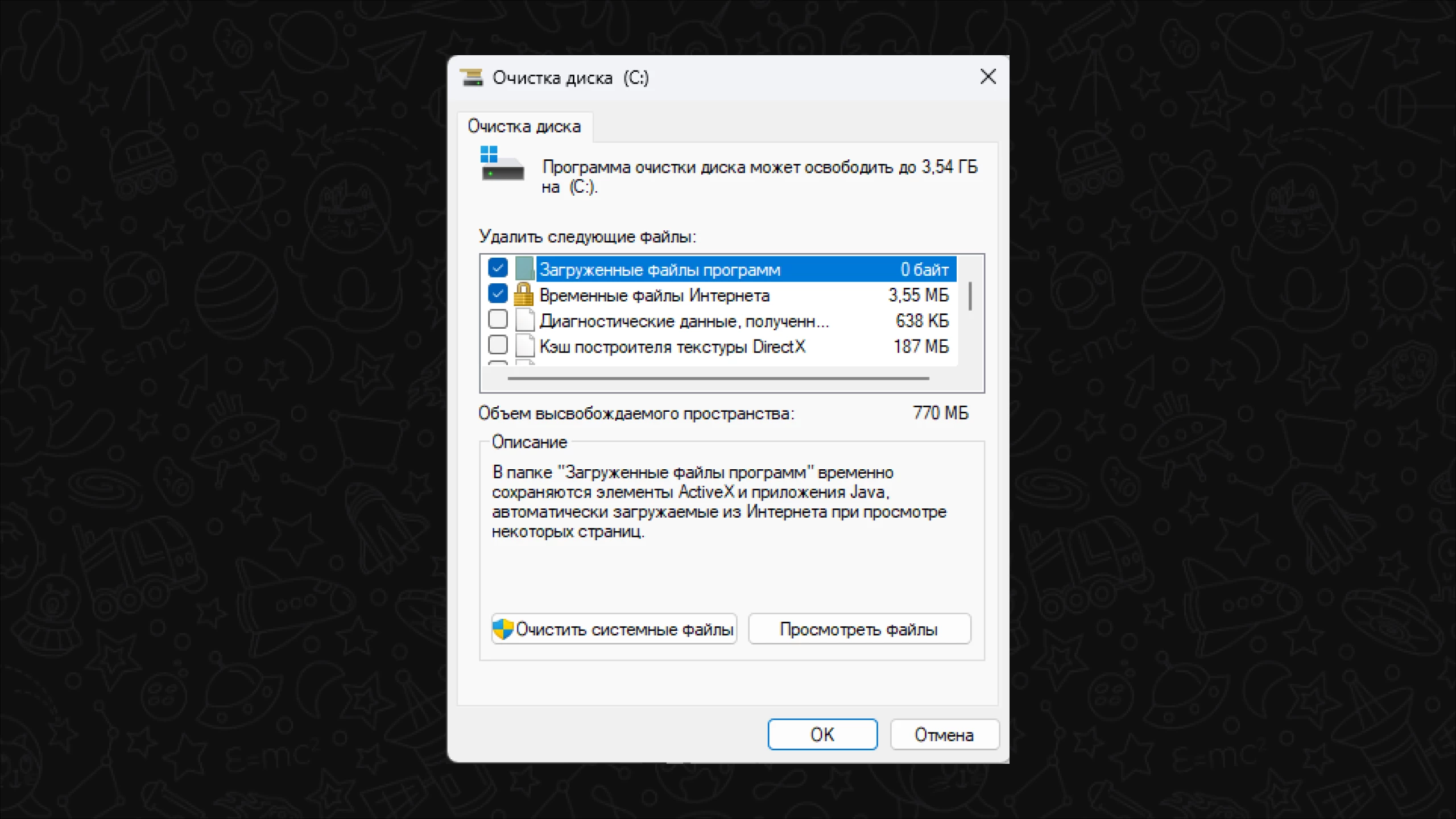The image size is (1456, 819).
Task: Click the vertical scrollbar of file list
Action: point(970,297)
